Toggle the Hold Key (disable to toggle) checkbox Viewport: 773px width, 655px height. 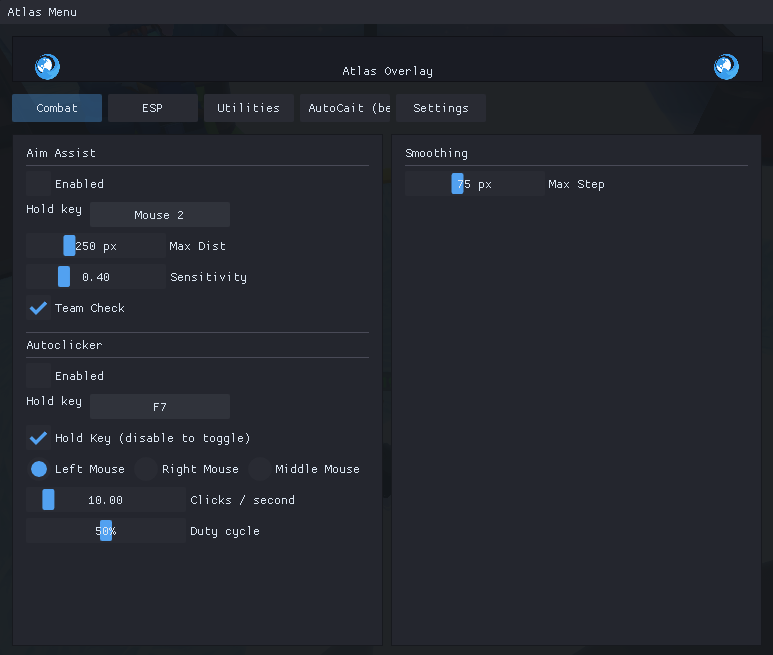coord(39,438)
